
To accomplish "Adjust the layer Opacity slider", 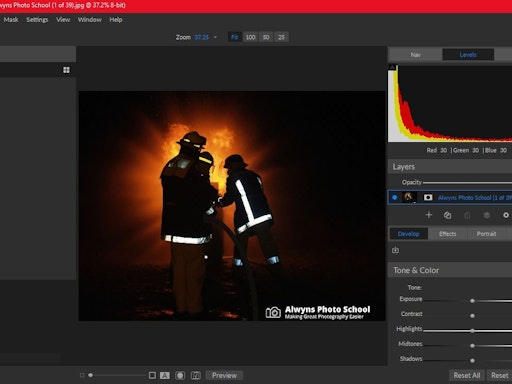I will pos(467,183).
